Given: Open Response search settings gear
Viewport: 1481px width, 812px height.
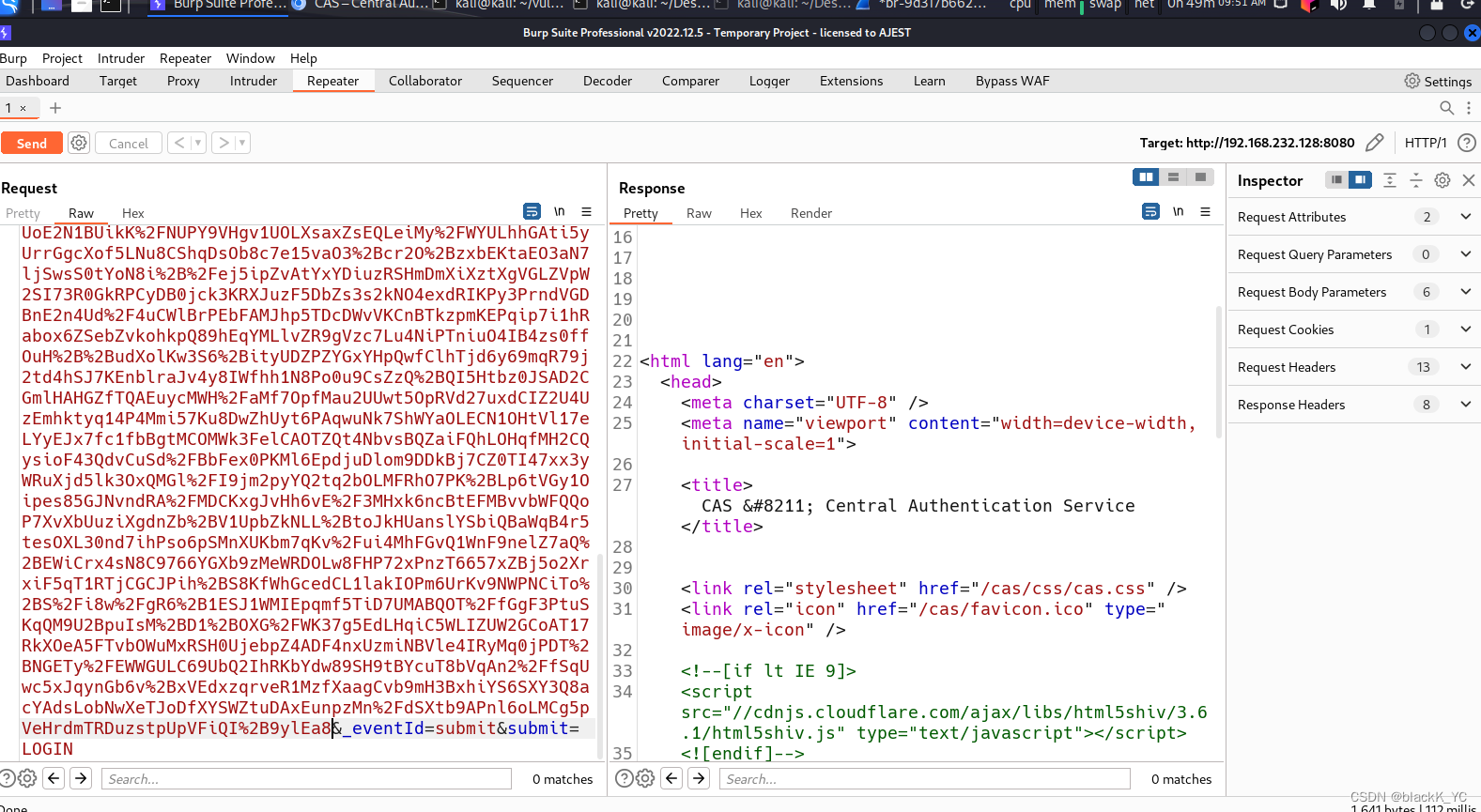Looking at the screenshot, I should [645, 778].
